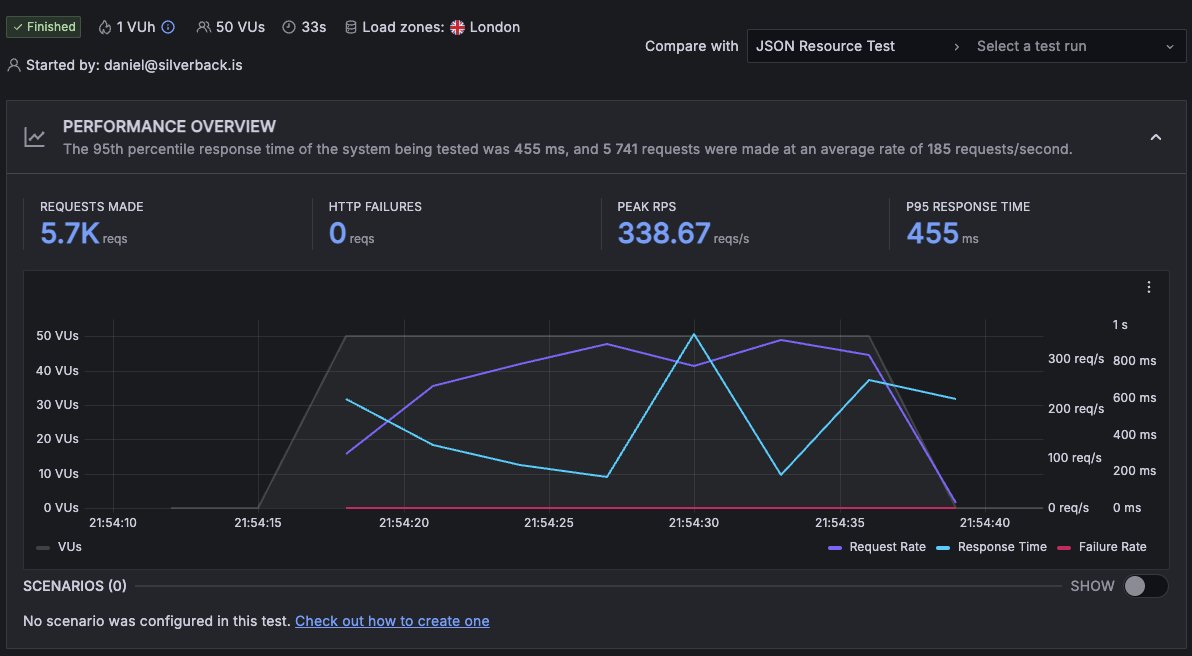1192x656 pixels.
Task: Click the 21:54:35 time axis label
Action: [840, 523]
